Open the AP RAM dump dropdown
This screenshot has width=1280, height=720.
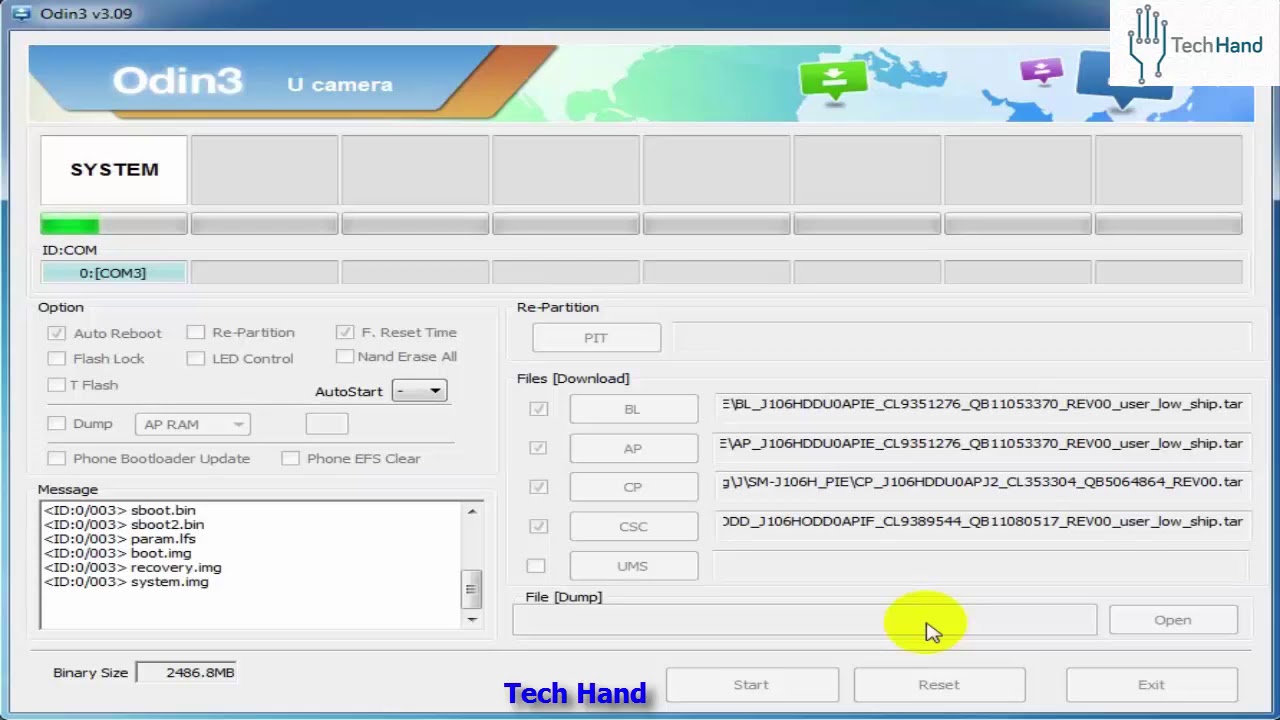(192, 424)
